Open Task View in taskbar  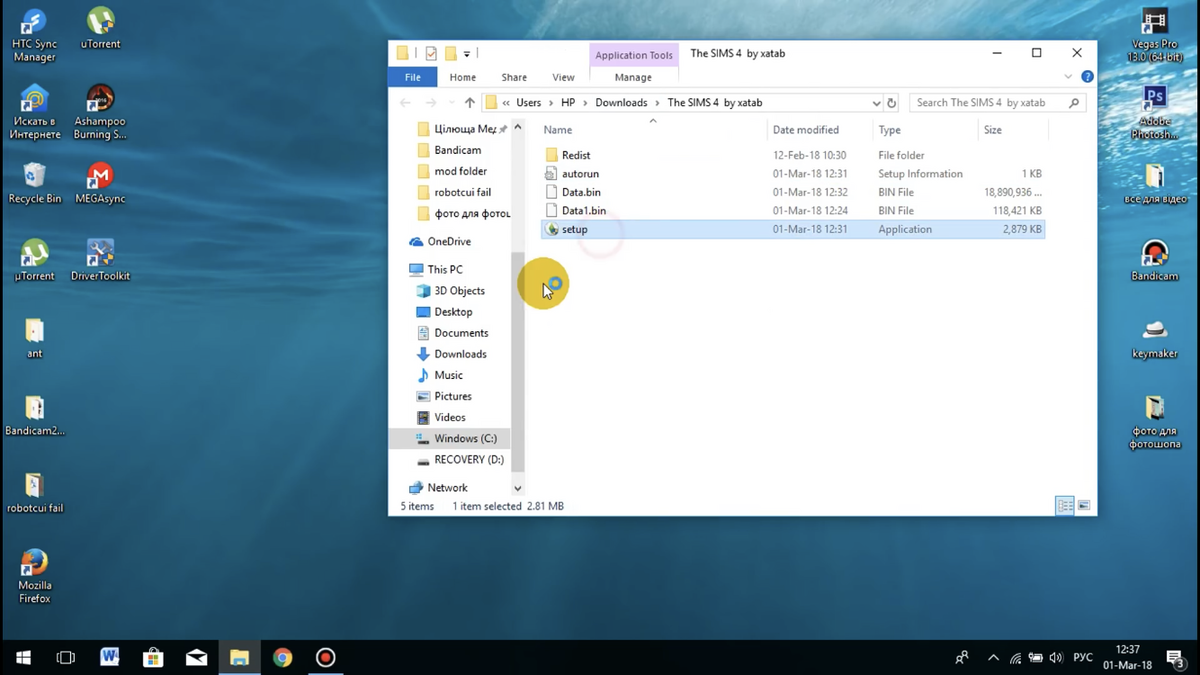[x=66, y=657]
